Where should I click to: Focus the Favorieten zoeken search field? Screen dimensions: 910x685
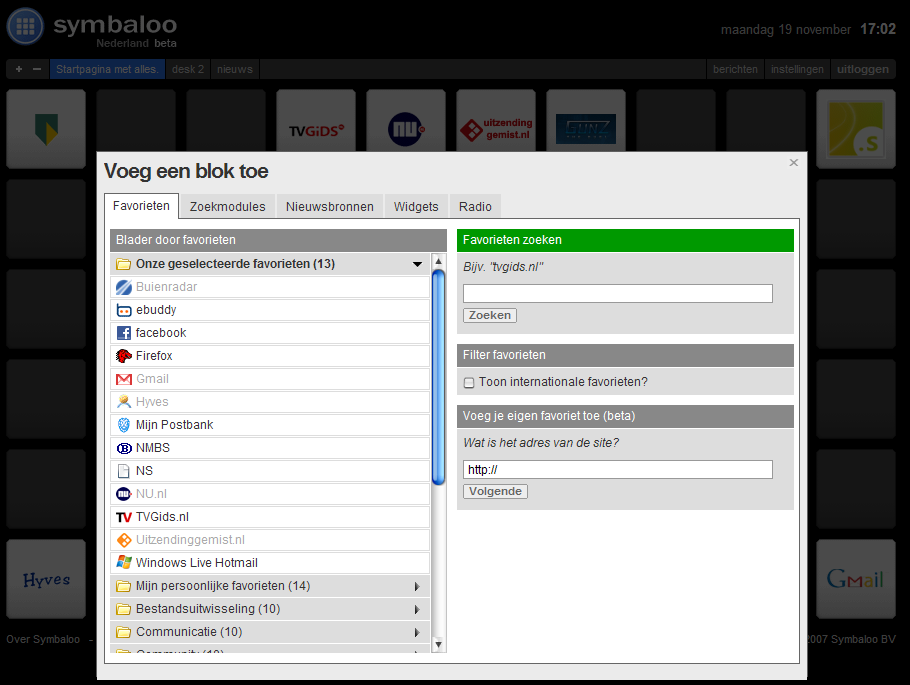pos(618,293)
